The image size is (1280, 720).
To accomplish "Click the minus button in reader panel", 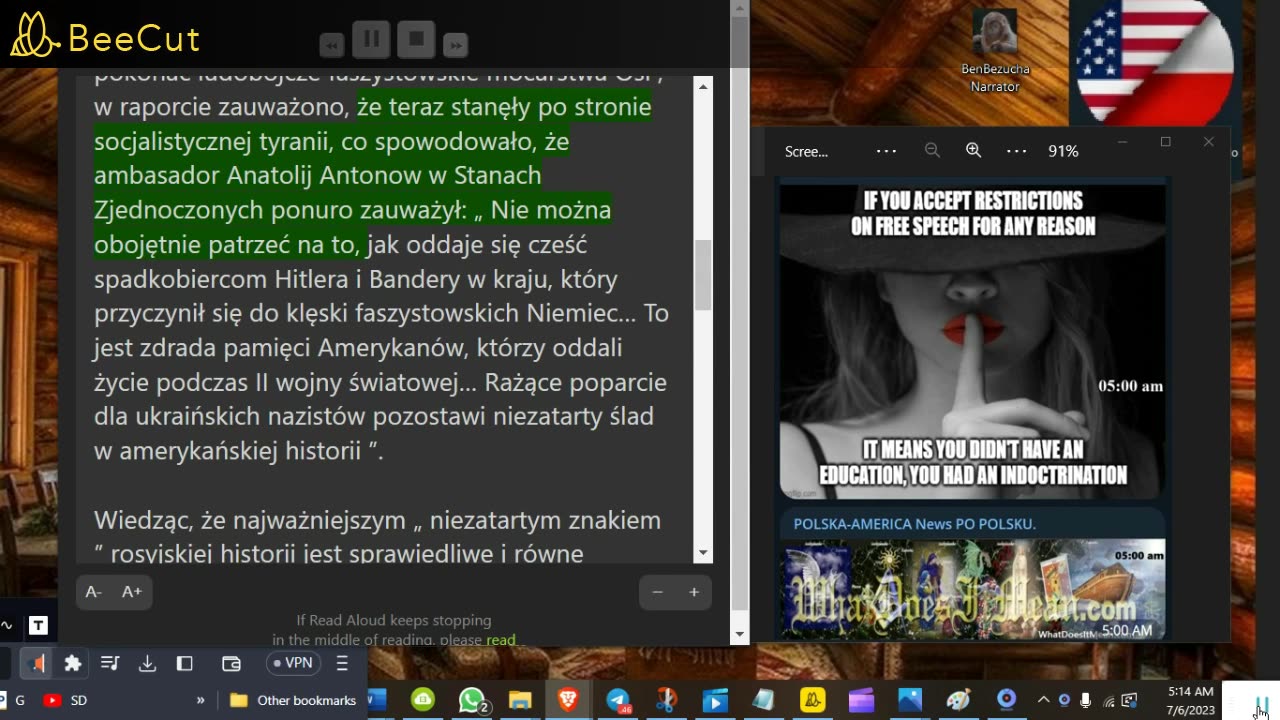I will [657, 592].
